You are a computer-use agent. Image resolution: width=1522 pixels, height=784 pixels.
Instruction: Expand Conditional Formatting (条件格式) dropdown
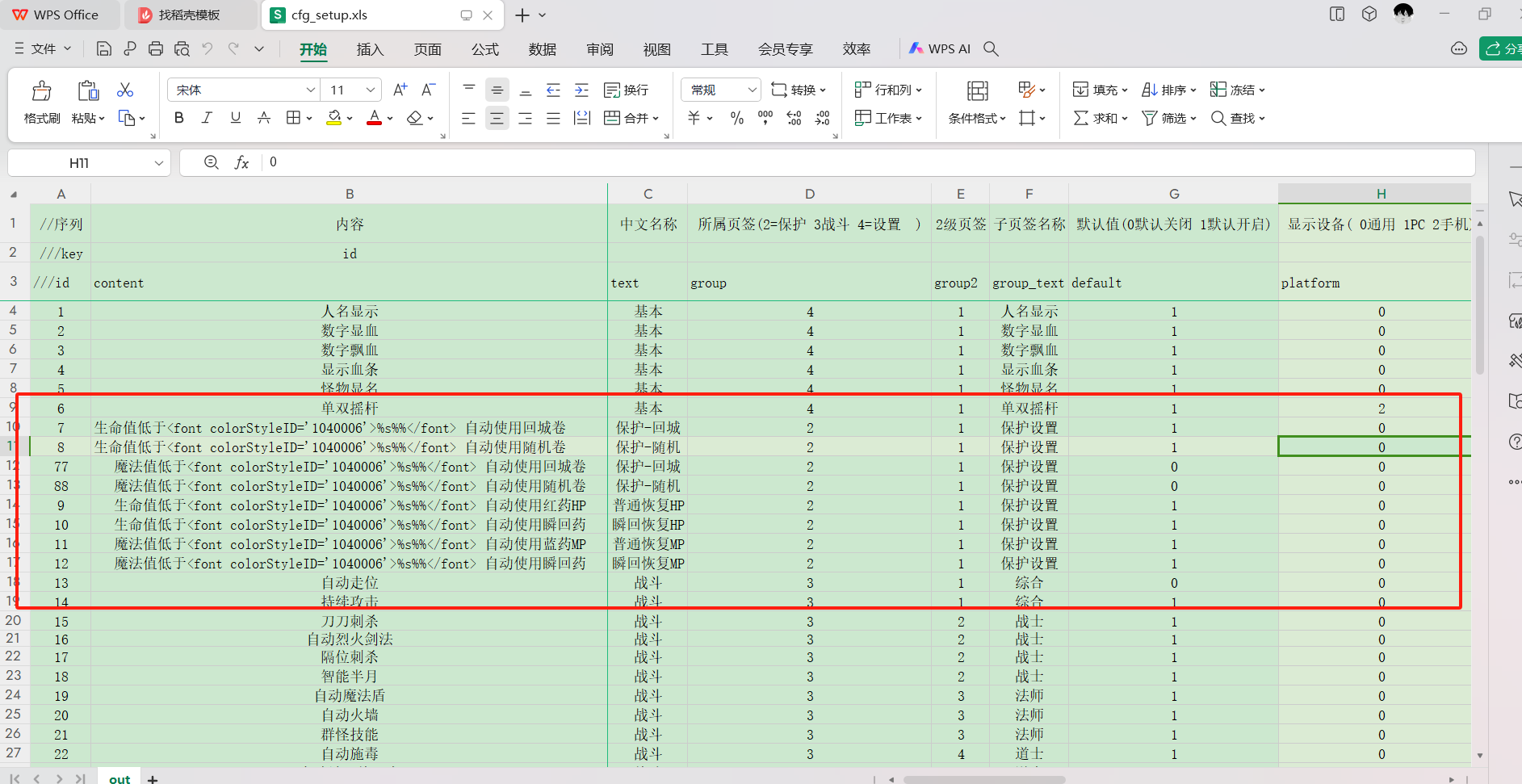[x=1002, y=119]
